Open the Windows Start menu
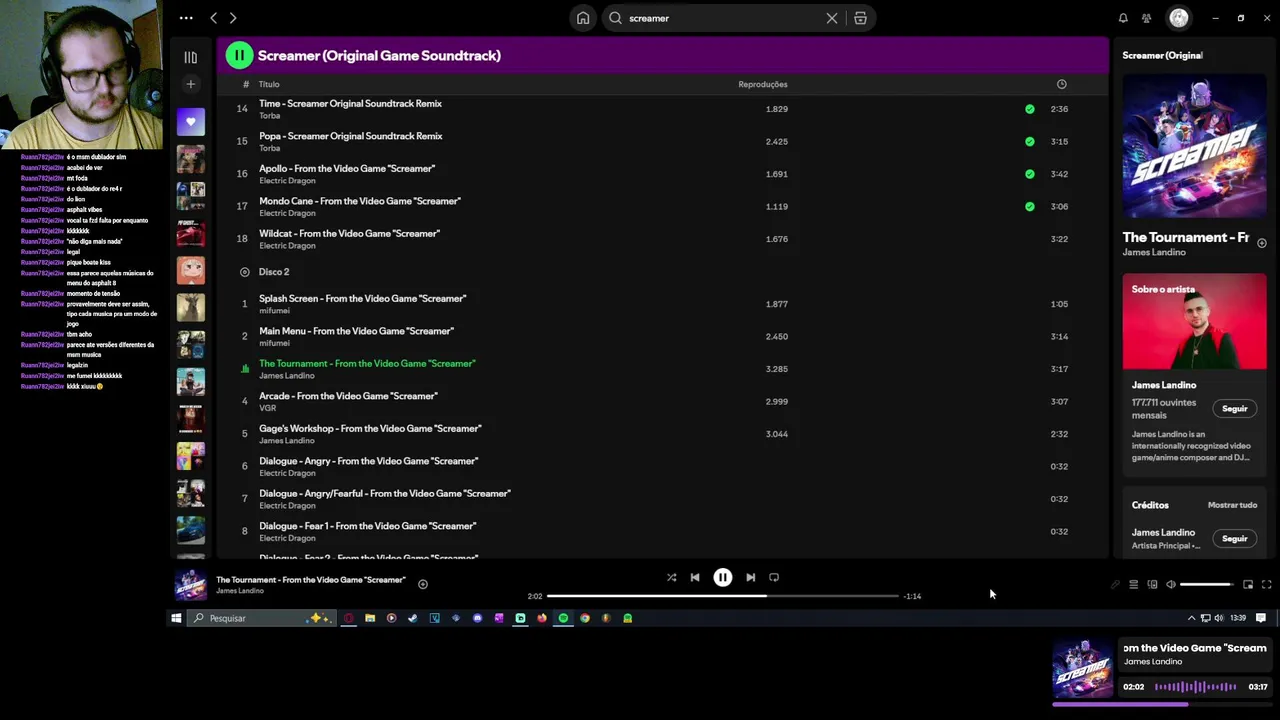1280x720 pixels. point(176,618)
